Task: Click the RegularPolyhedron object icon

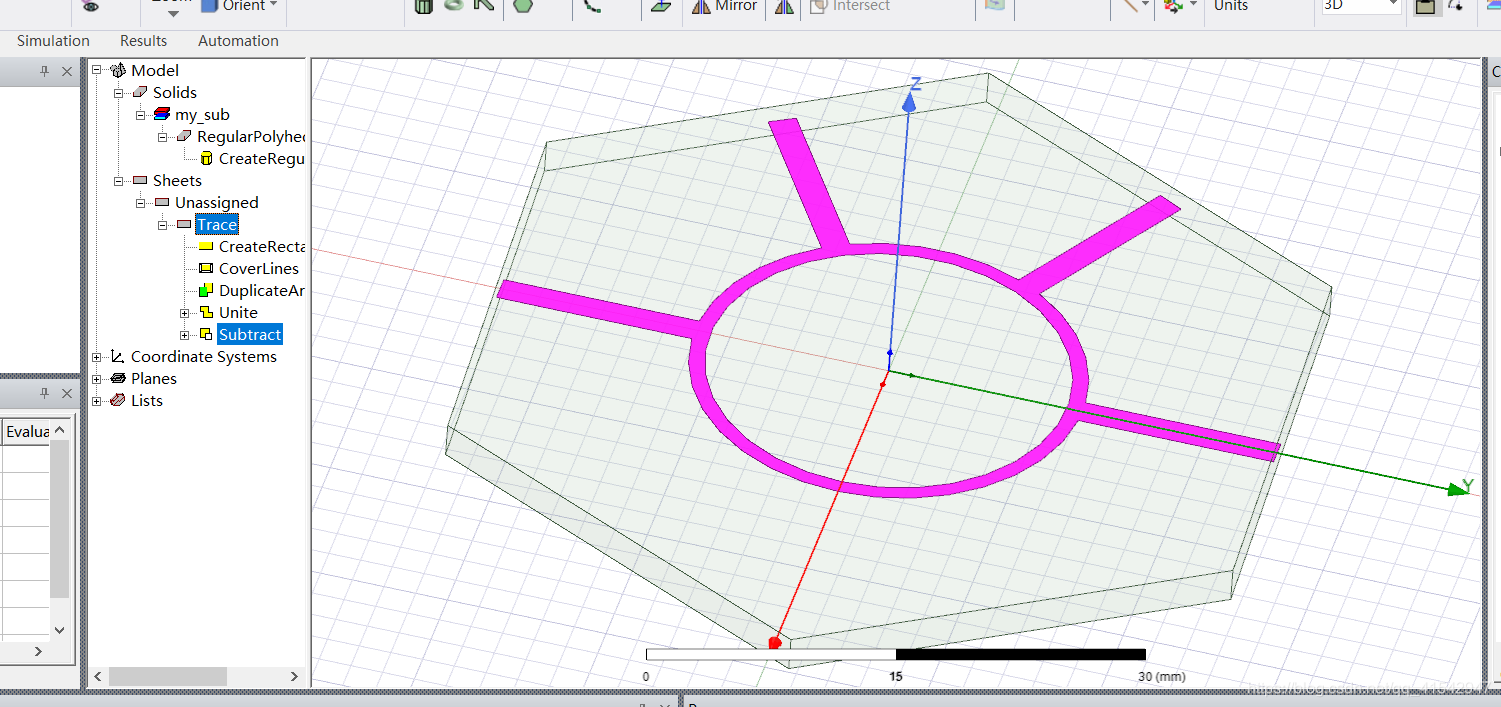Action: 184,136
